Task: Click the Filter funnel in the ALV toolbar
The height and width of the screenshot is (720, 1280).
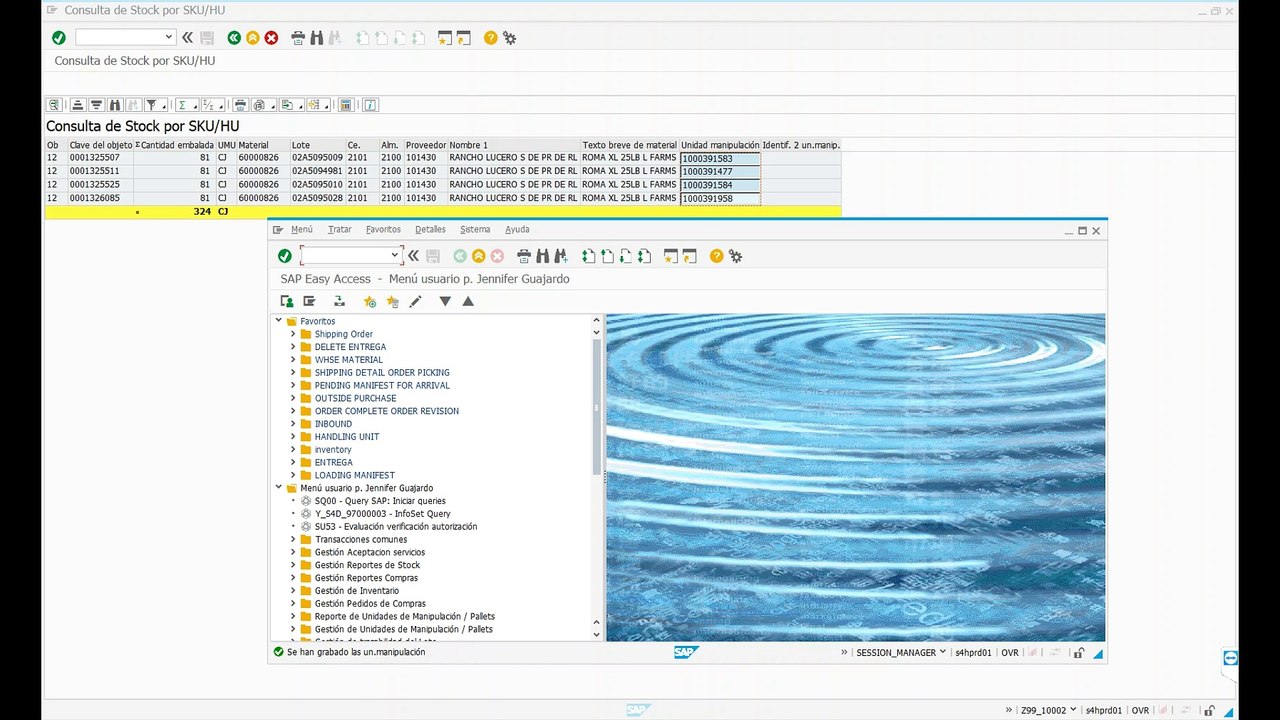Action: tap(152, 105)
